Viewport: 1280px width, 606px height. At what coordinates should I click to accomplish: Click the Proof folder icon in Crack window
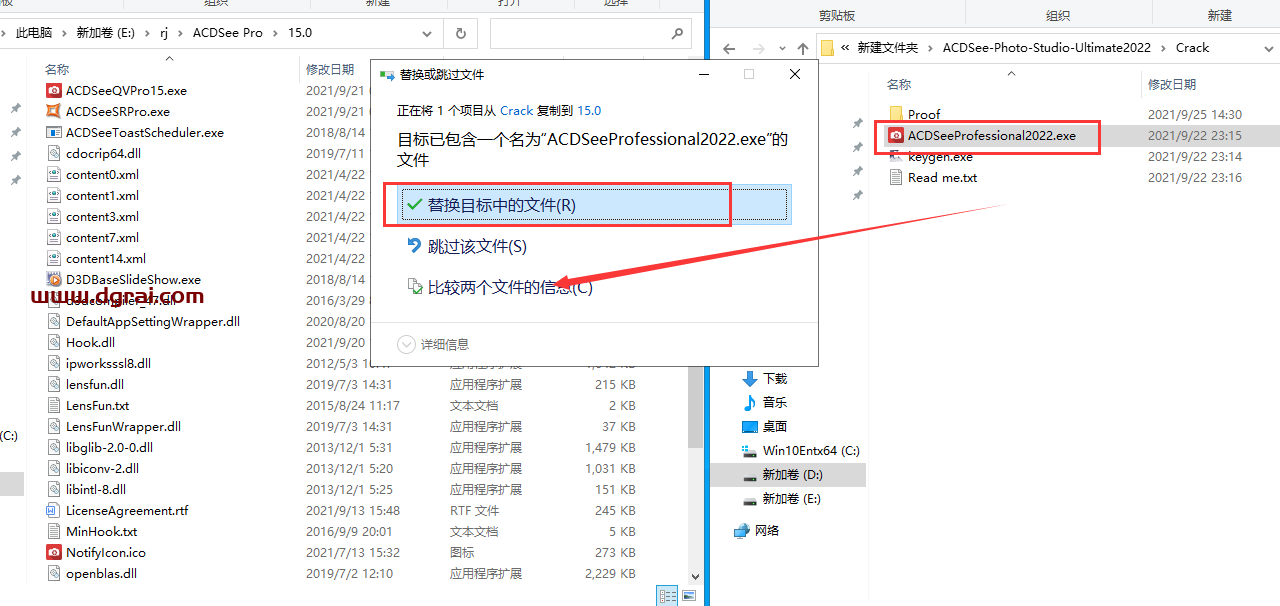(896, 114)
